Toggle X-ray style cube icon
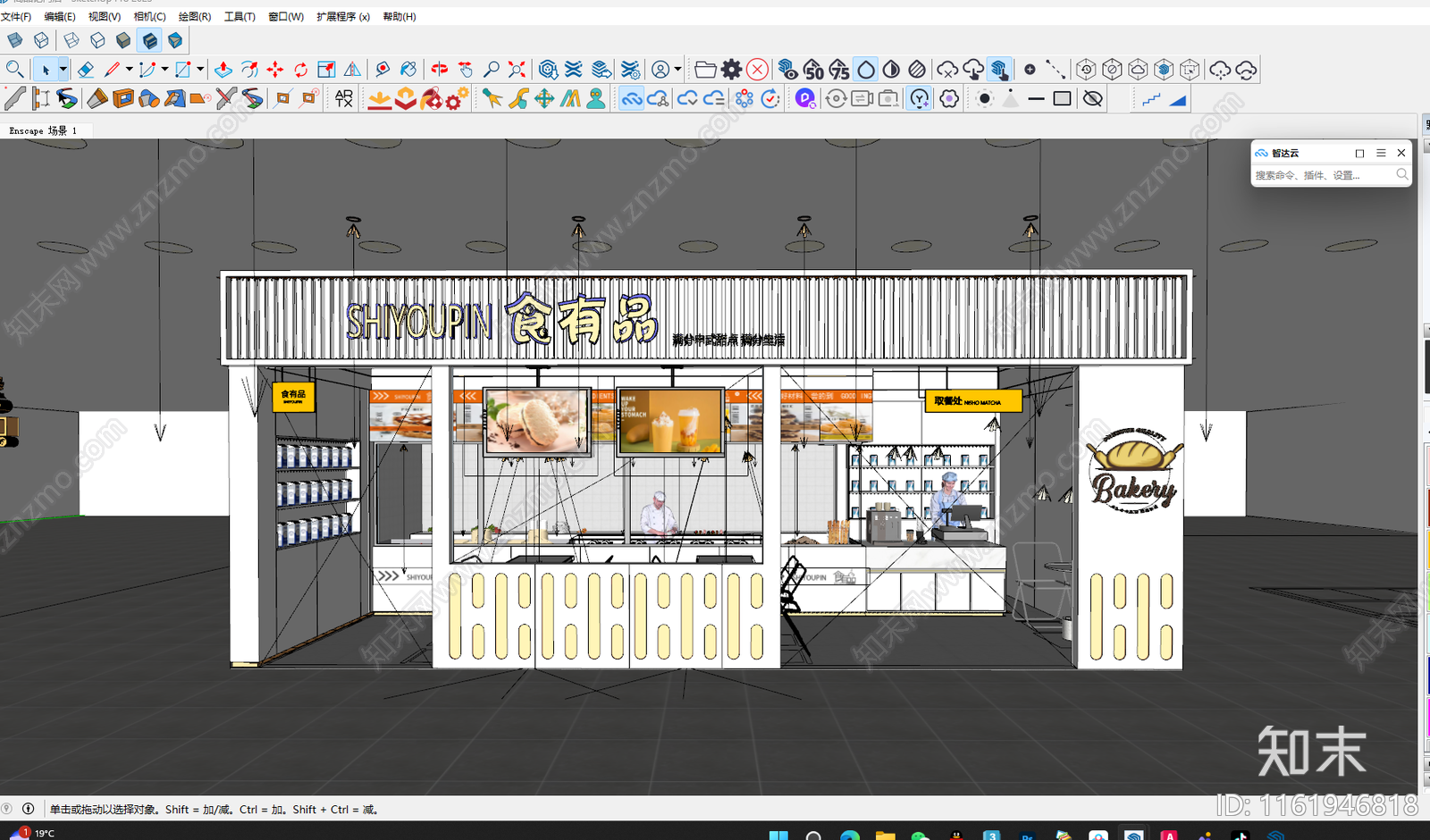 click(15, 40)
